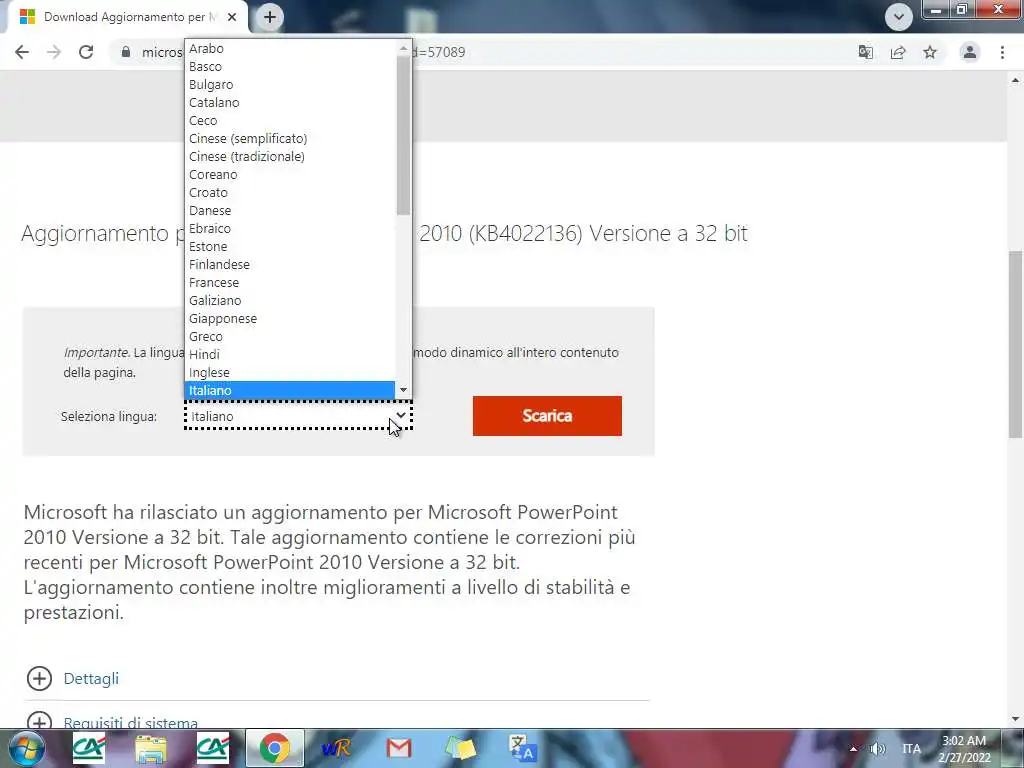Choose Croato language option
The width and height of the screenshot is (1024, 768).
(290, 193)
